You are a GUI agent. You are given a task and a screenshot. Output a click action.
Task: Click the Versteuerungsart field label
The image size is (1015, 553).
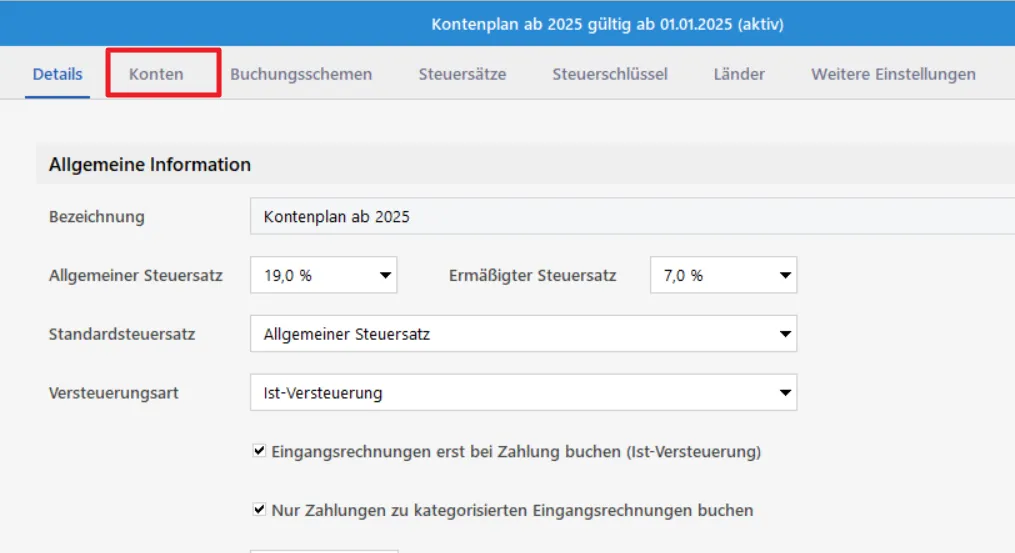coord(114,393)
